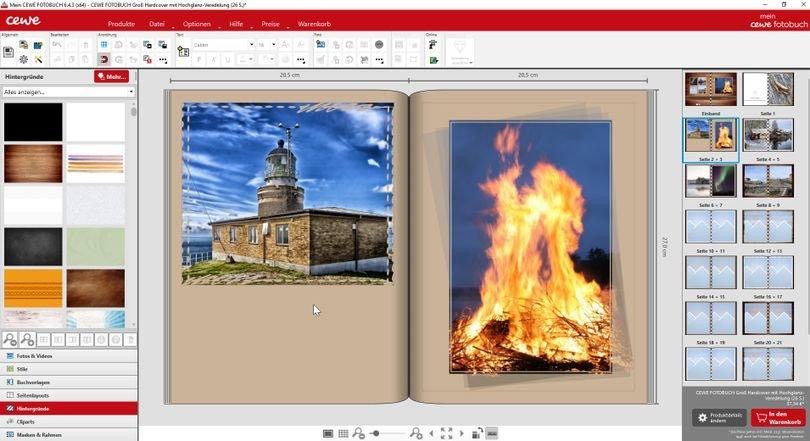
Task: Click the upper icon in Online group
Action: click(x=433, y=45)
